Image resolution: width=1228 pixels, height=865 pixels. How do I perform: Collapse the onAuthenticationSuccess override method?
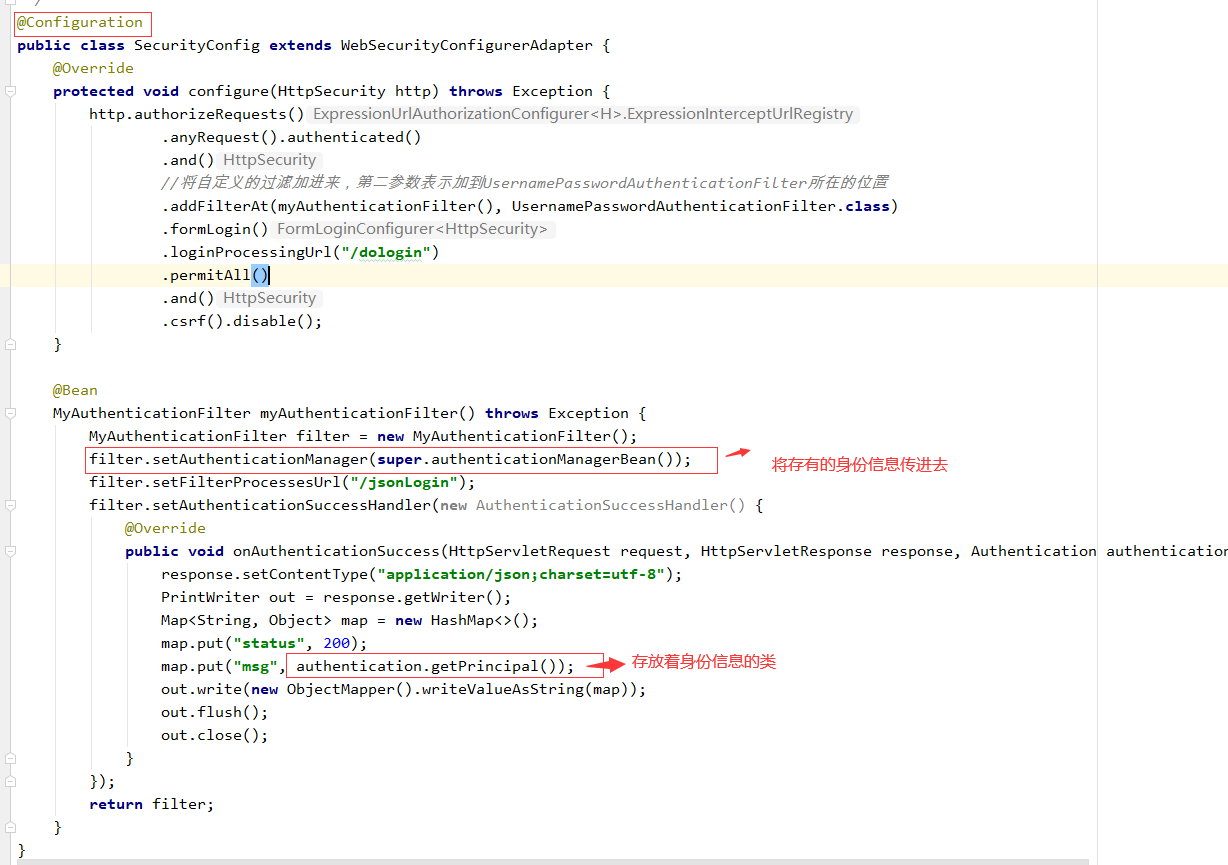point(10,551)
